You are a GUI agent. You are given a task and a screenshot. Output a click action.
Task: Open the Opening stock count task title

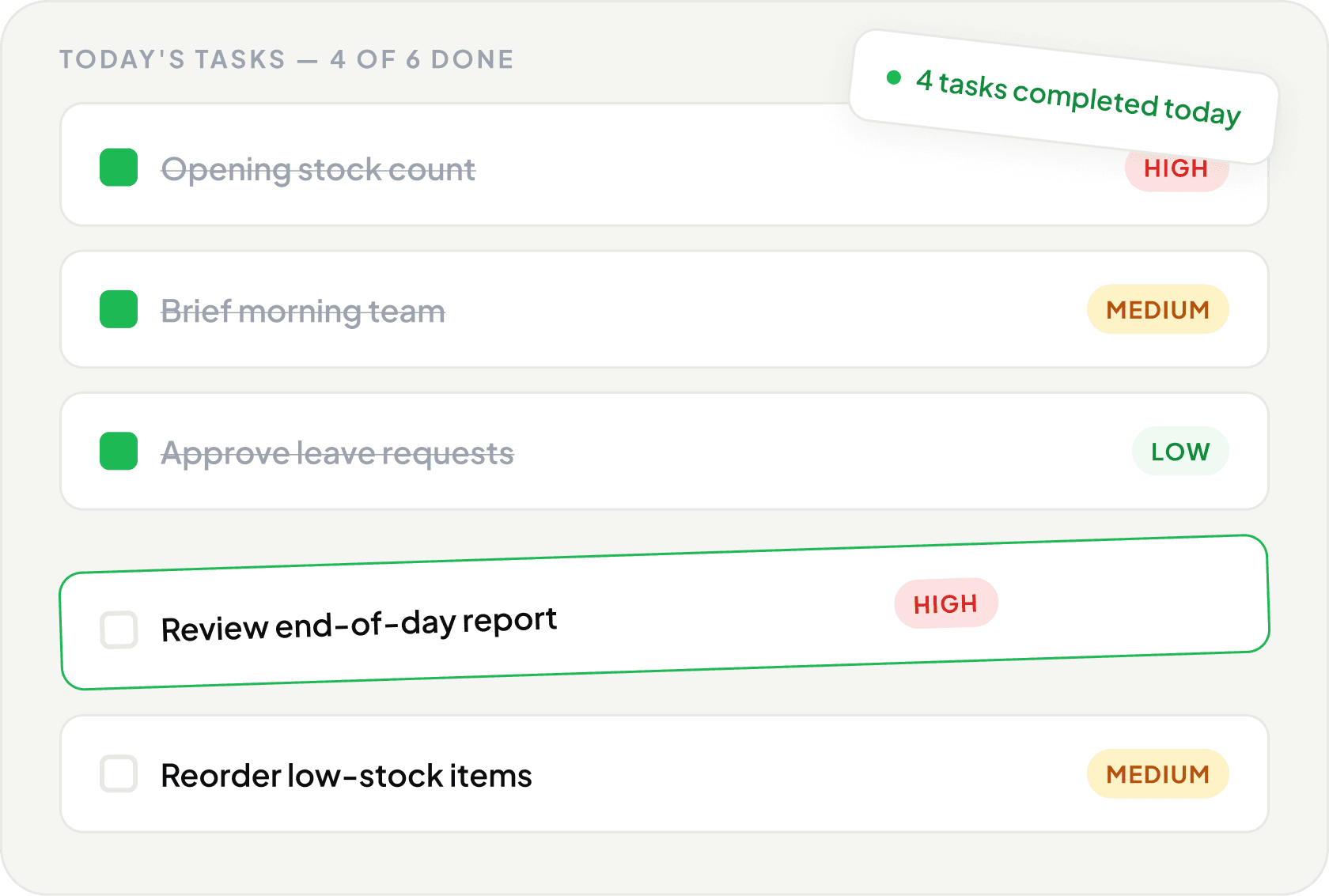pyautogui.click(x=318, y=170)
